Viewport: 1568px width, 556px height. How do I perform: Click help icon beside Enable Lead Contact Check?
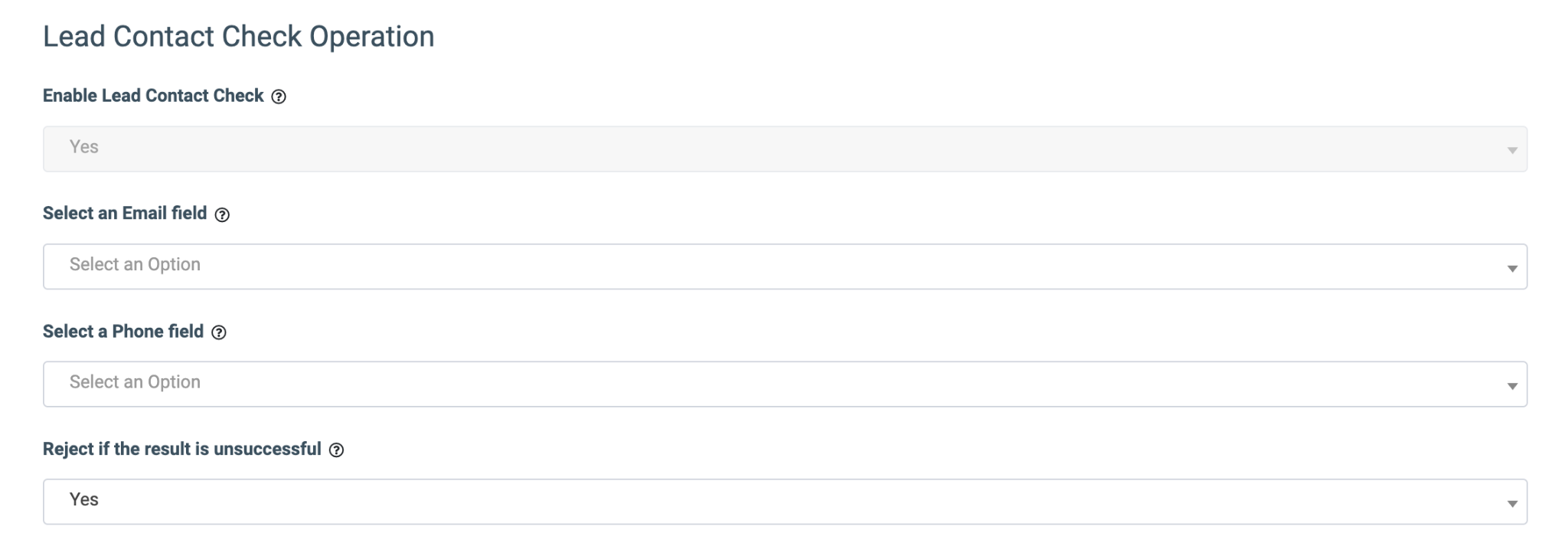279,96
